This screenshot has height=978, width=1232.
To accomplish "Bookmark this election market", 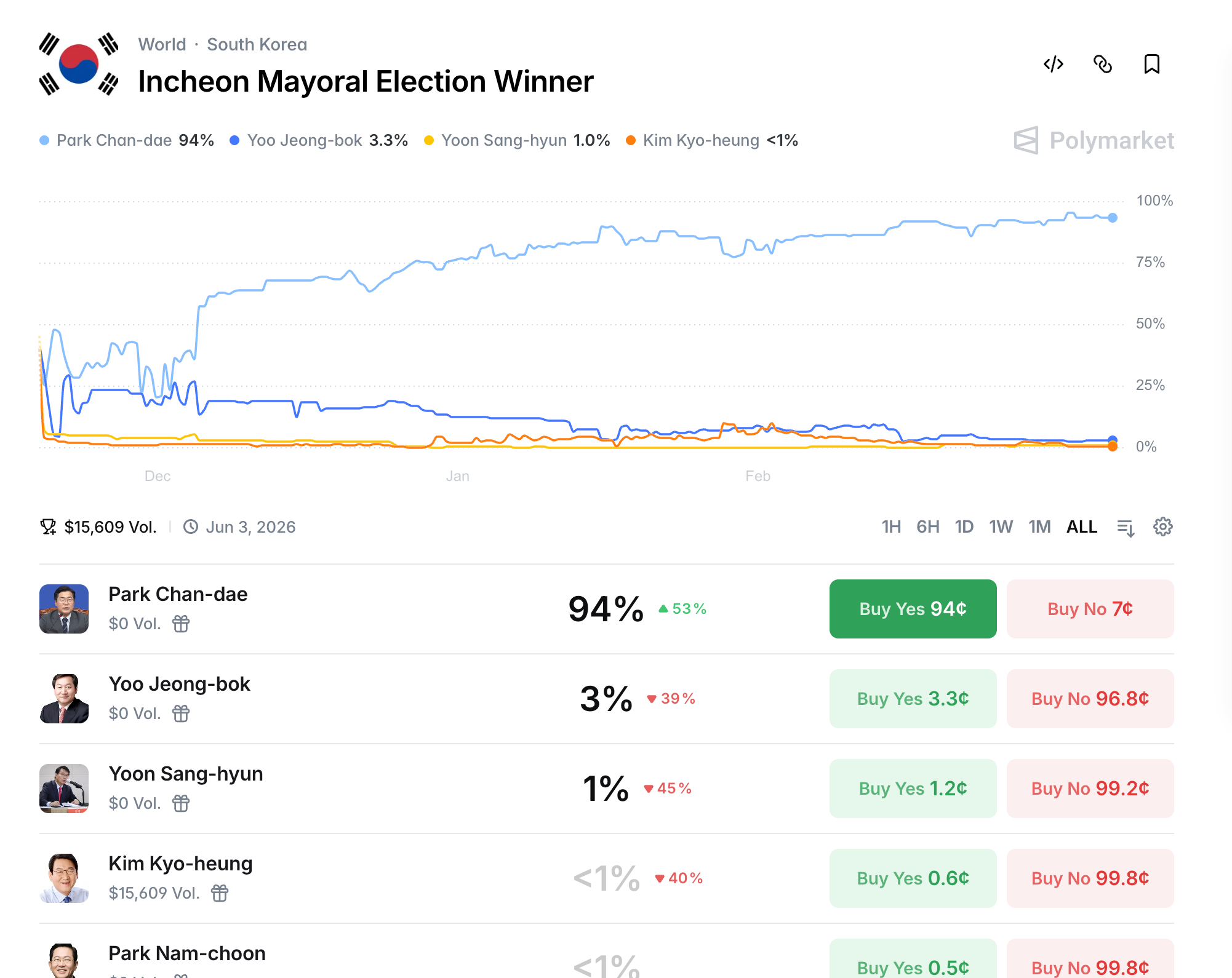I will 1151,64.
